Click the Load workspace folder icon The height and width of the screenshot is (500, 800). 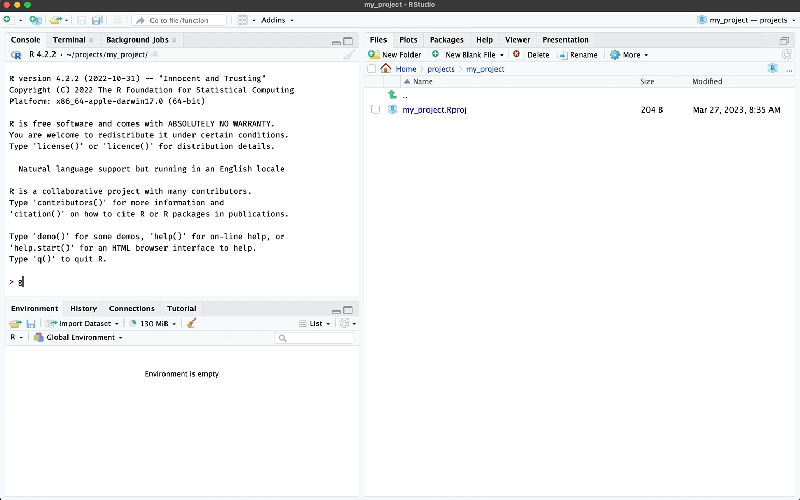pyautogui.click(x=15, y=323)
